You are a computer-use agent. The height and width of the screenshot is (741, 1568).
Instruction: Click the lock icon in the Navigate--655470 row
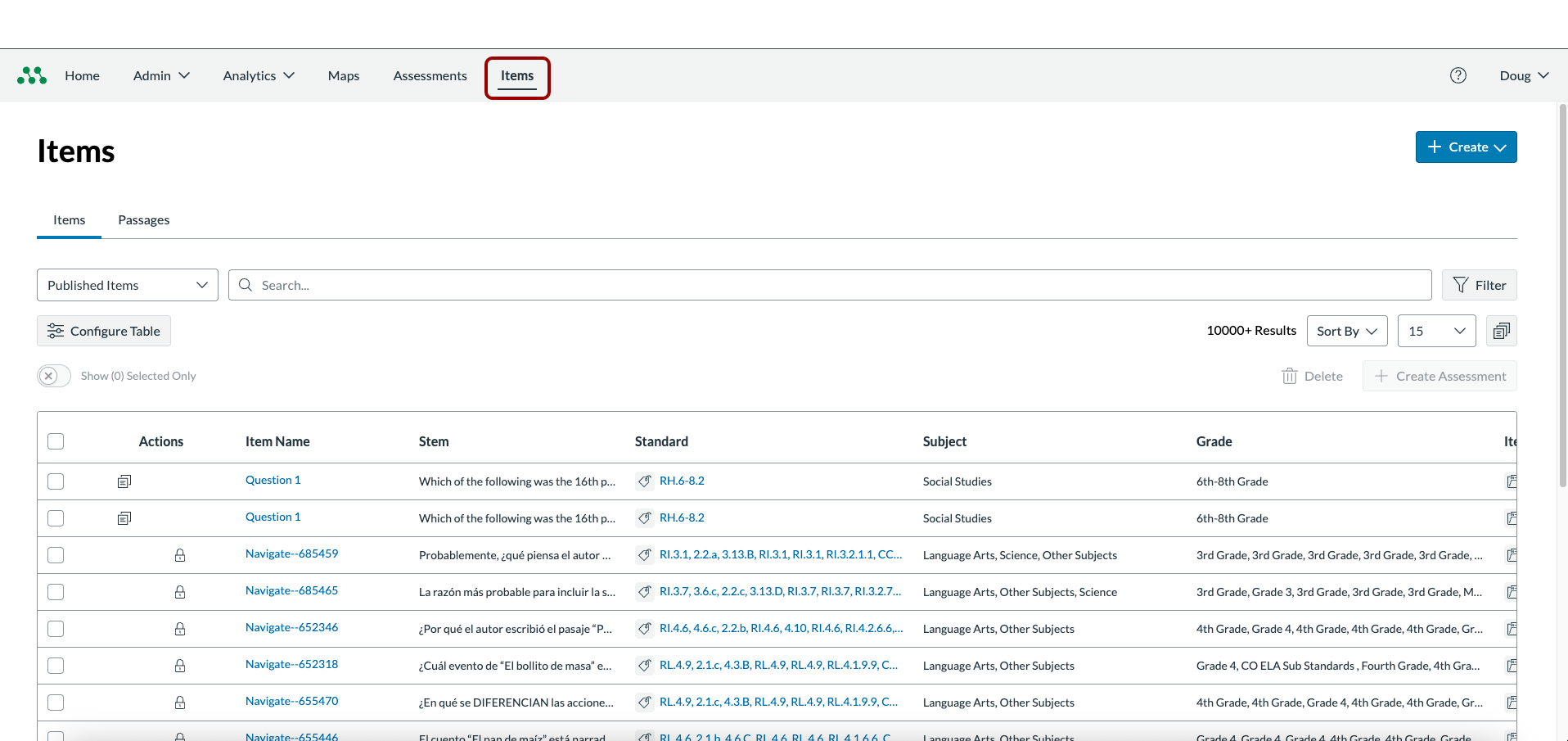(x=180, y=703)
